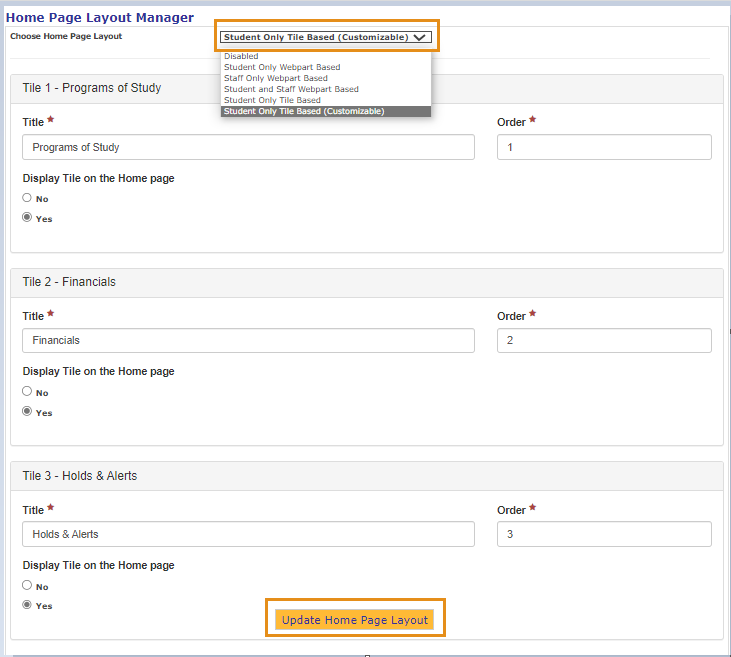Select Student and Staff Webpart Based
731x657 pixels.
pyautogui.click(x=291, y=89)
